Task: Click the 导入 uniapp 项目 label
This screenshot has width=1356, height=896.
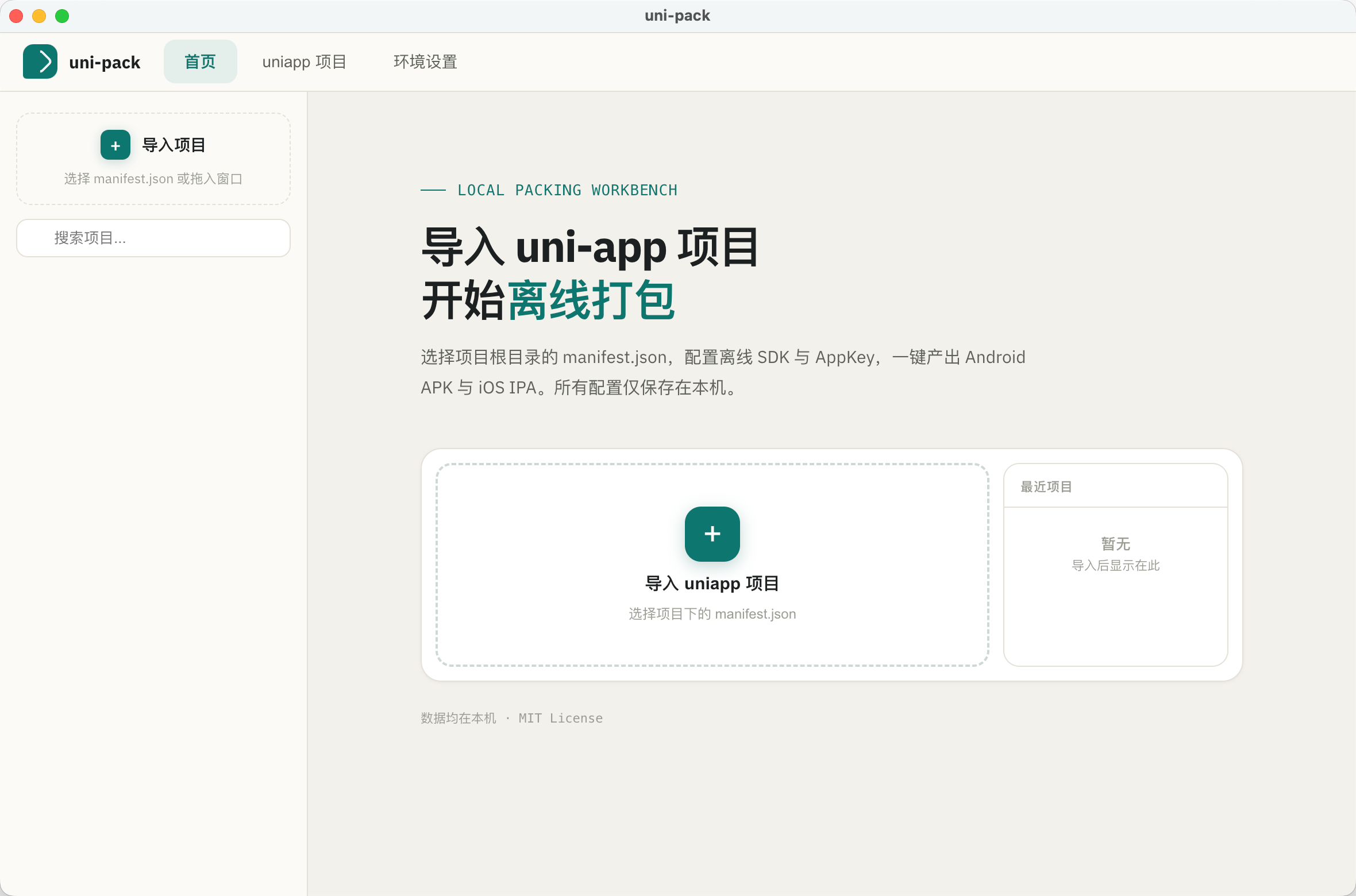Action: tap(712, 584)
